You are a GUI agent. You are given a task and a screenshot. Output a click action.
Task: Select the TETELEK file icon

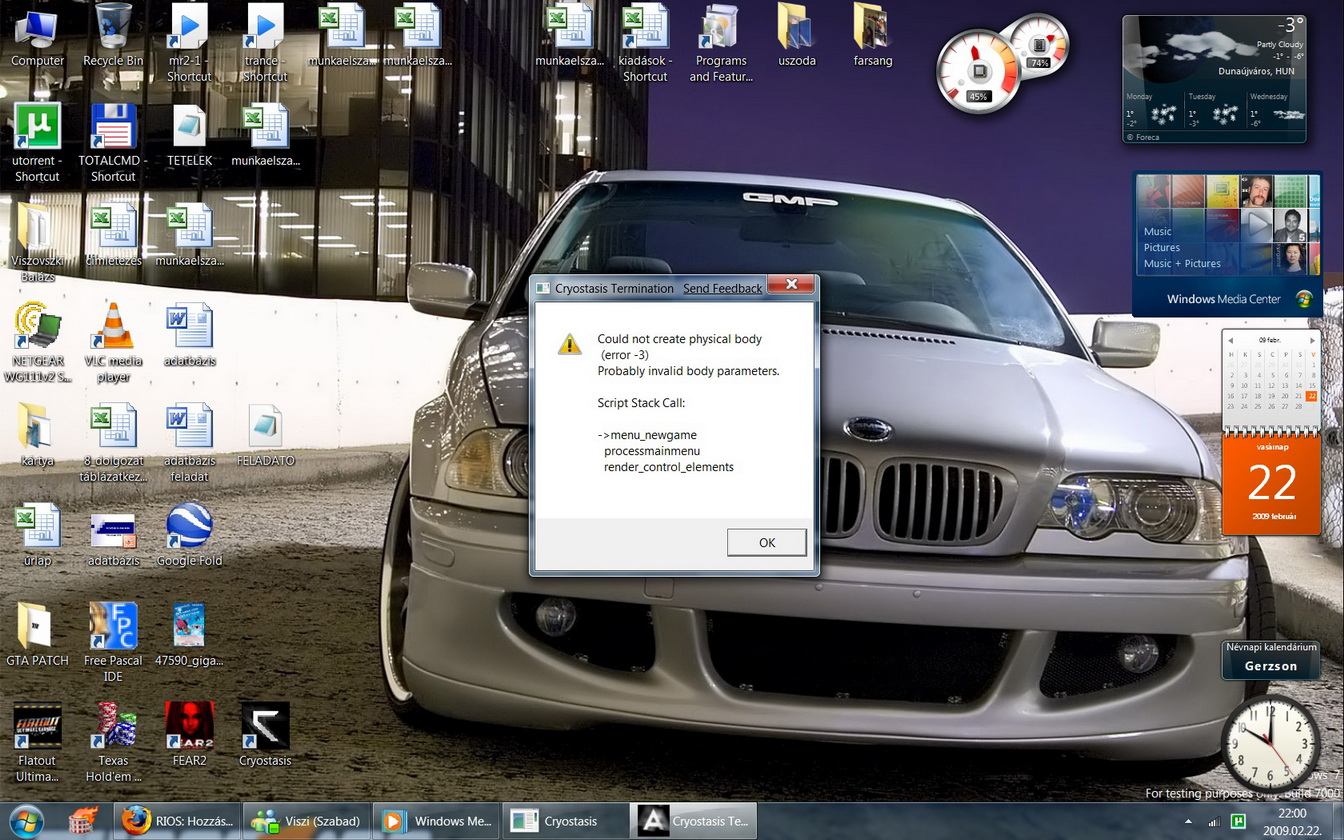(x=189, y=136)
